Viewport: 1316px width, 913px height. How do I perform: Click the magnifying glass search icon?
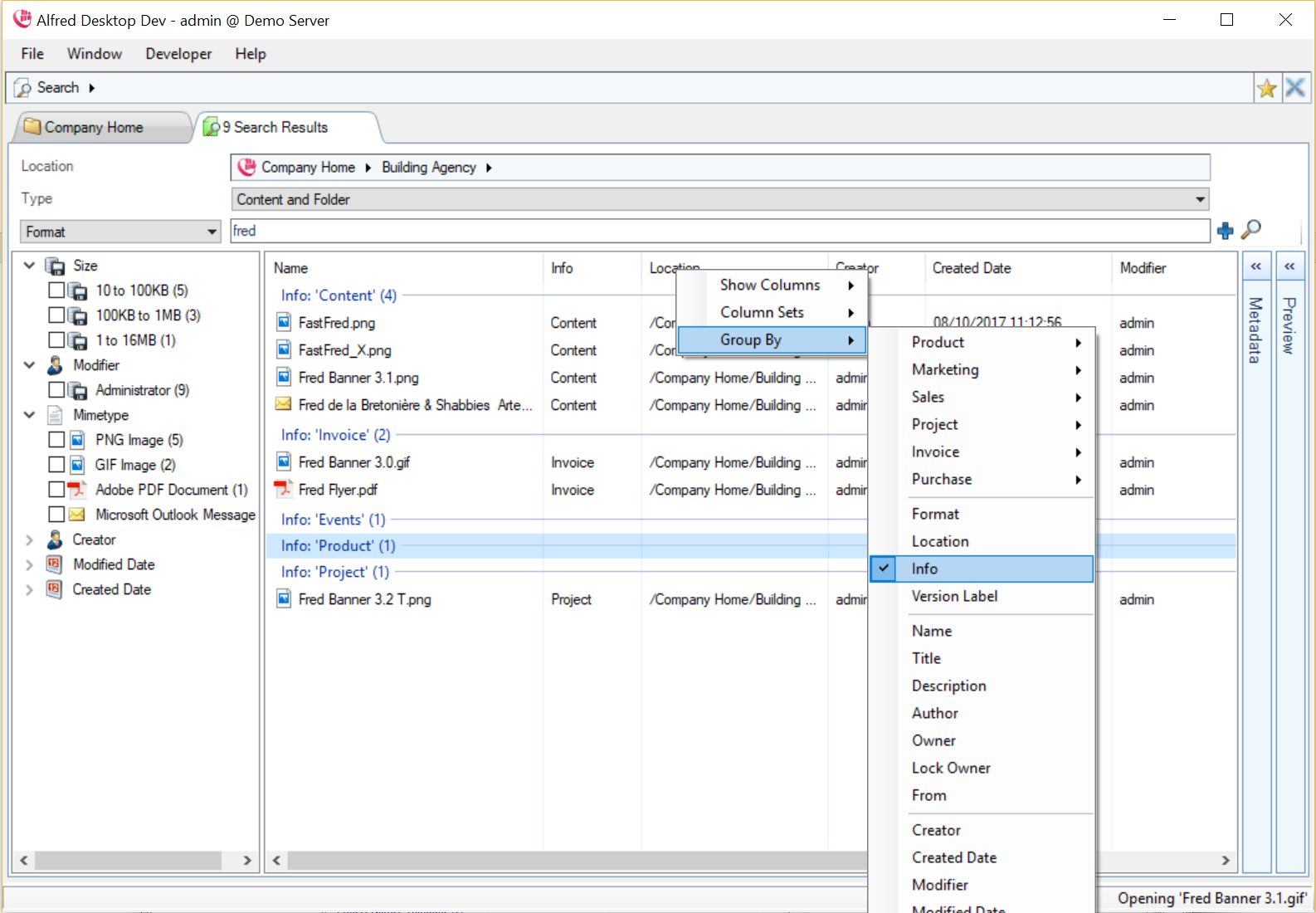pyautogui.click(x=1251, y=230)
